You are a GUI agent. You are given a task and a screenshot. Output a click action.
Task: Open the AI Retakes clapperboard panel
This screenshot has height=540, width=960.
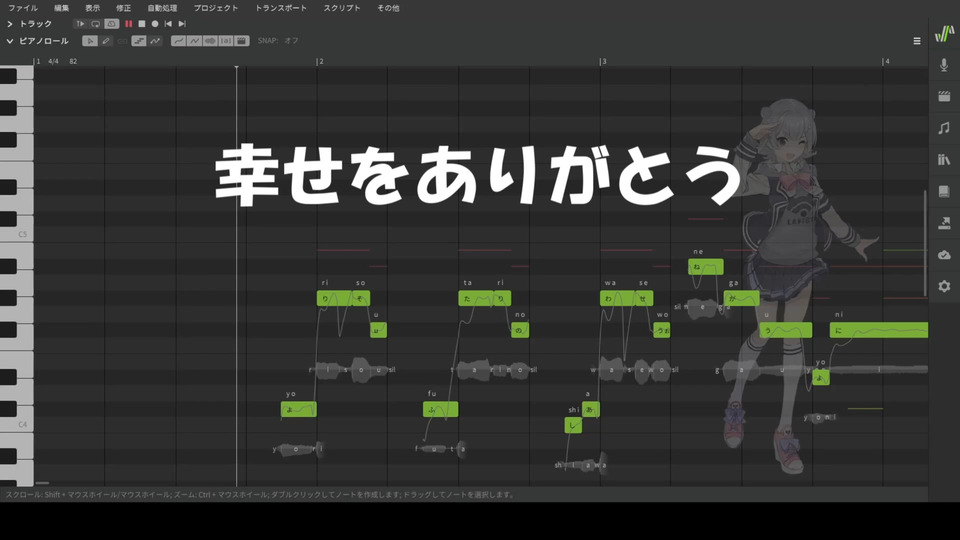pyautogui.click(x=943, y=96)
